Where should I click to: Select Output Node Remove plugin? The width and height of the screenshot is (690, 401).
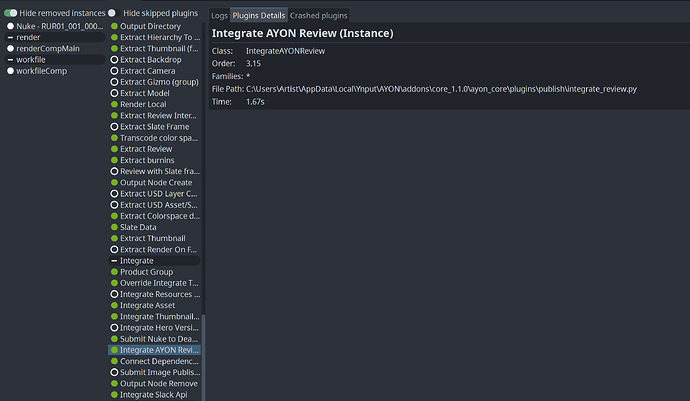coord(154,383)
